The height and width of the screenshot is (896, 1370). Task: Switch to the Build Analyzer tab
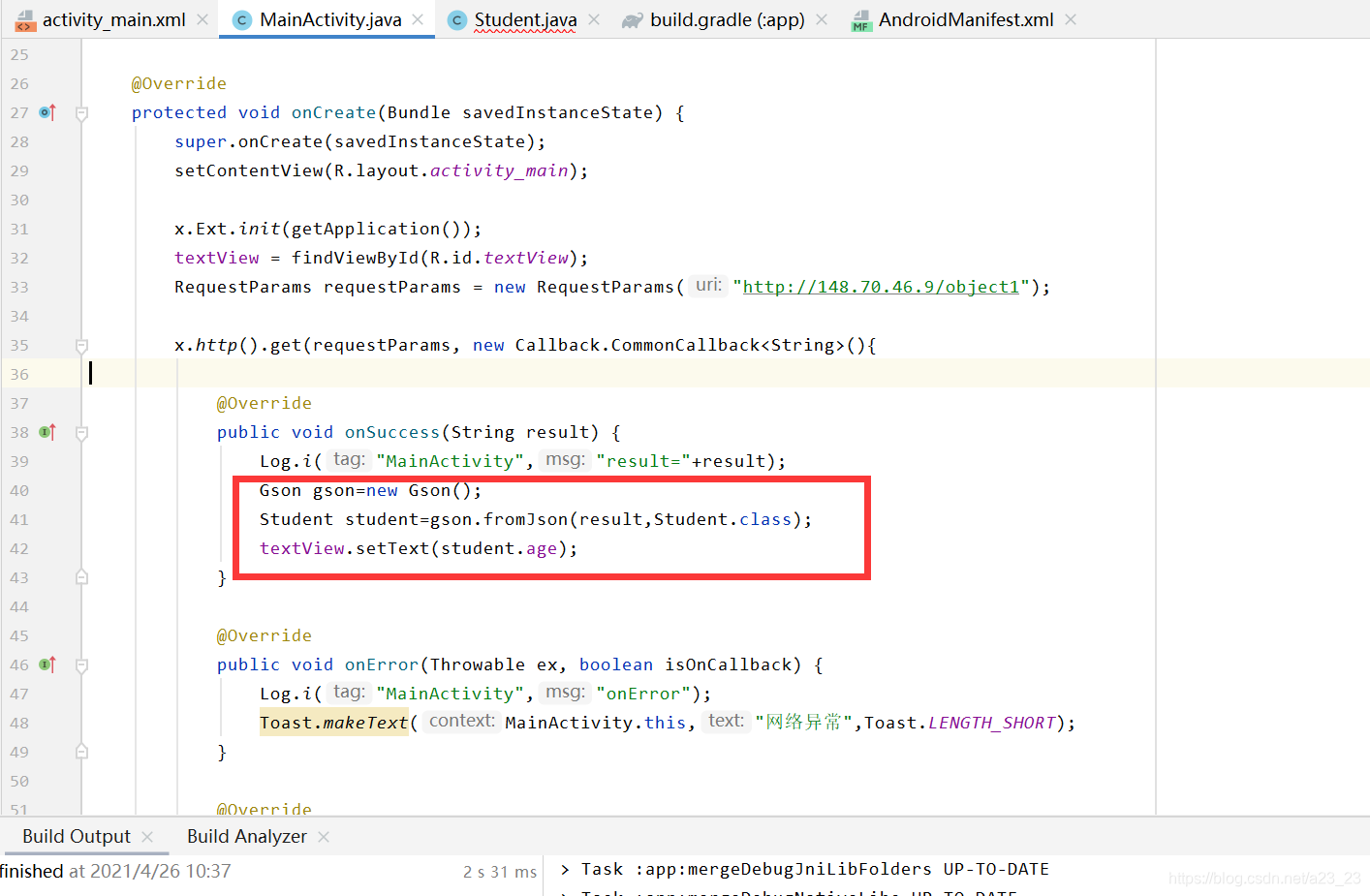[247, 836]
